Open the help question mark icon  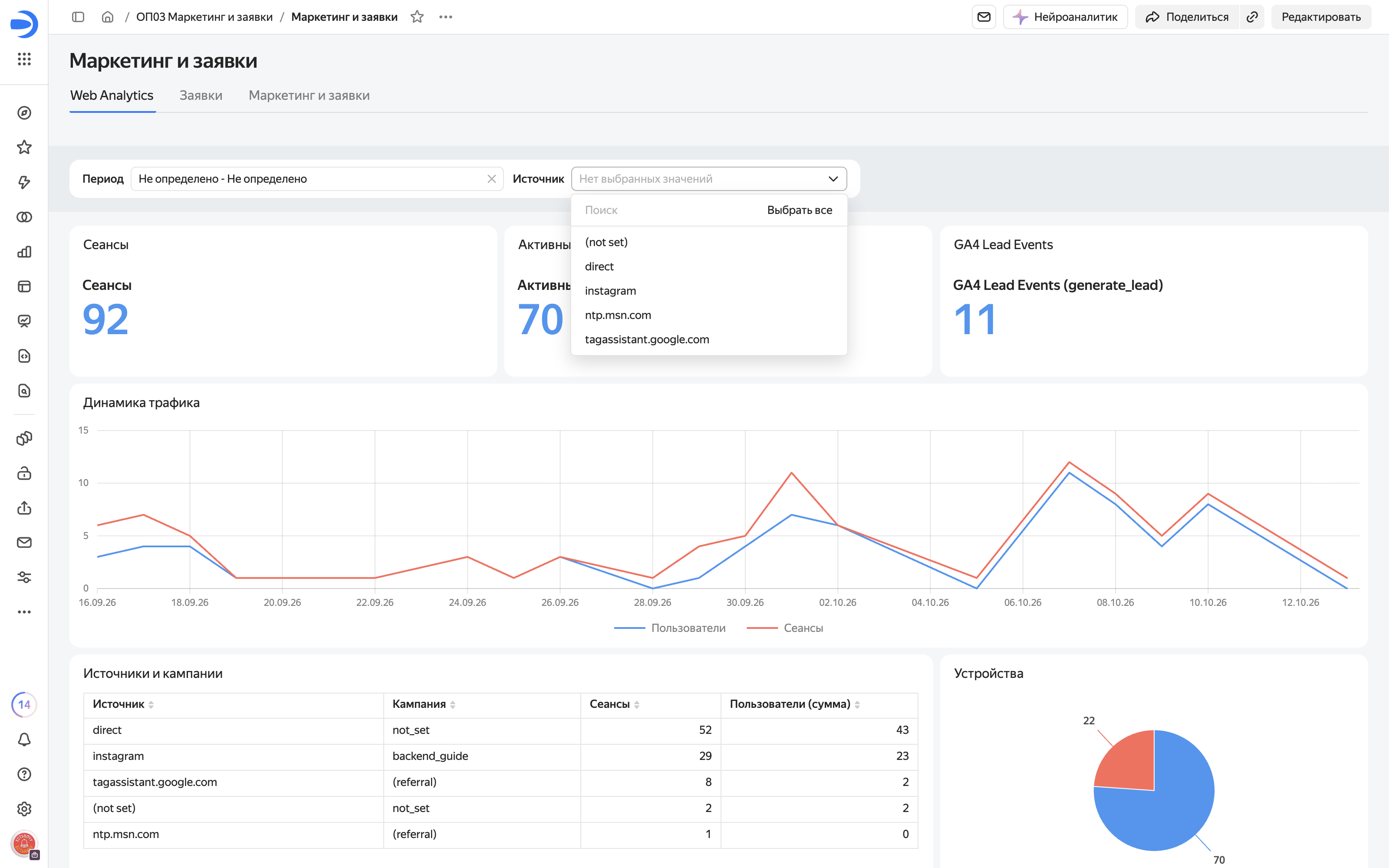[x=24, y=774]
